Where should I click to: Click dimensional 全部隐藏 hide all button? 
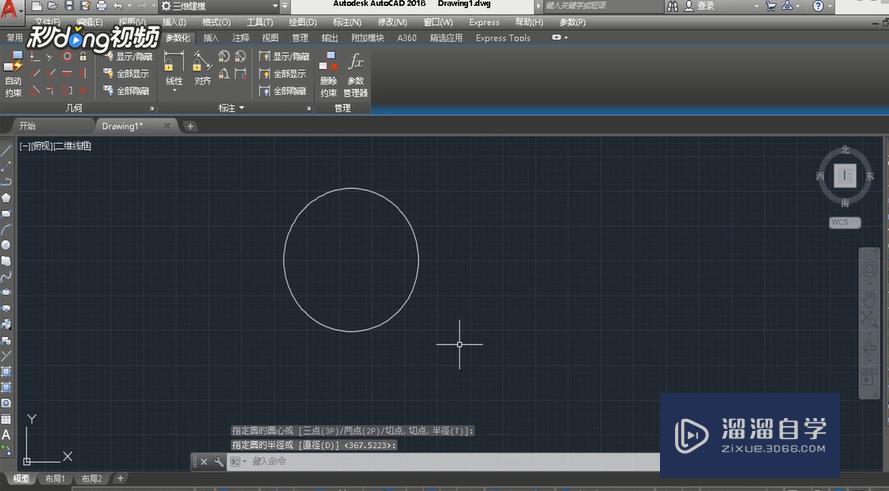coord(282,91)
